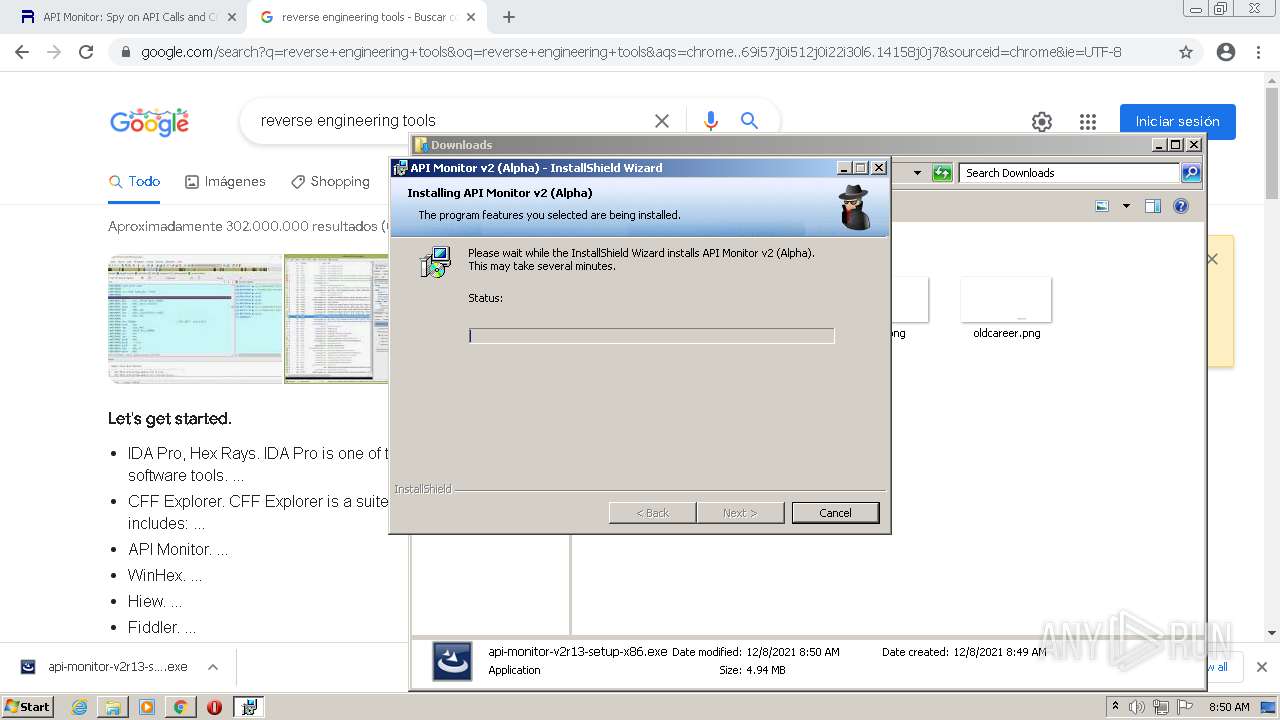This screenshot has height=720, width=1280.
Task: Open a new Chrome tab
Action: [x=509, y=17]
